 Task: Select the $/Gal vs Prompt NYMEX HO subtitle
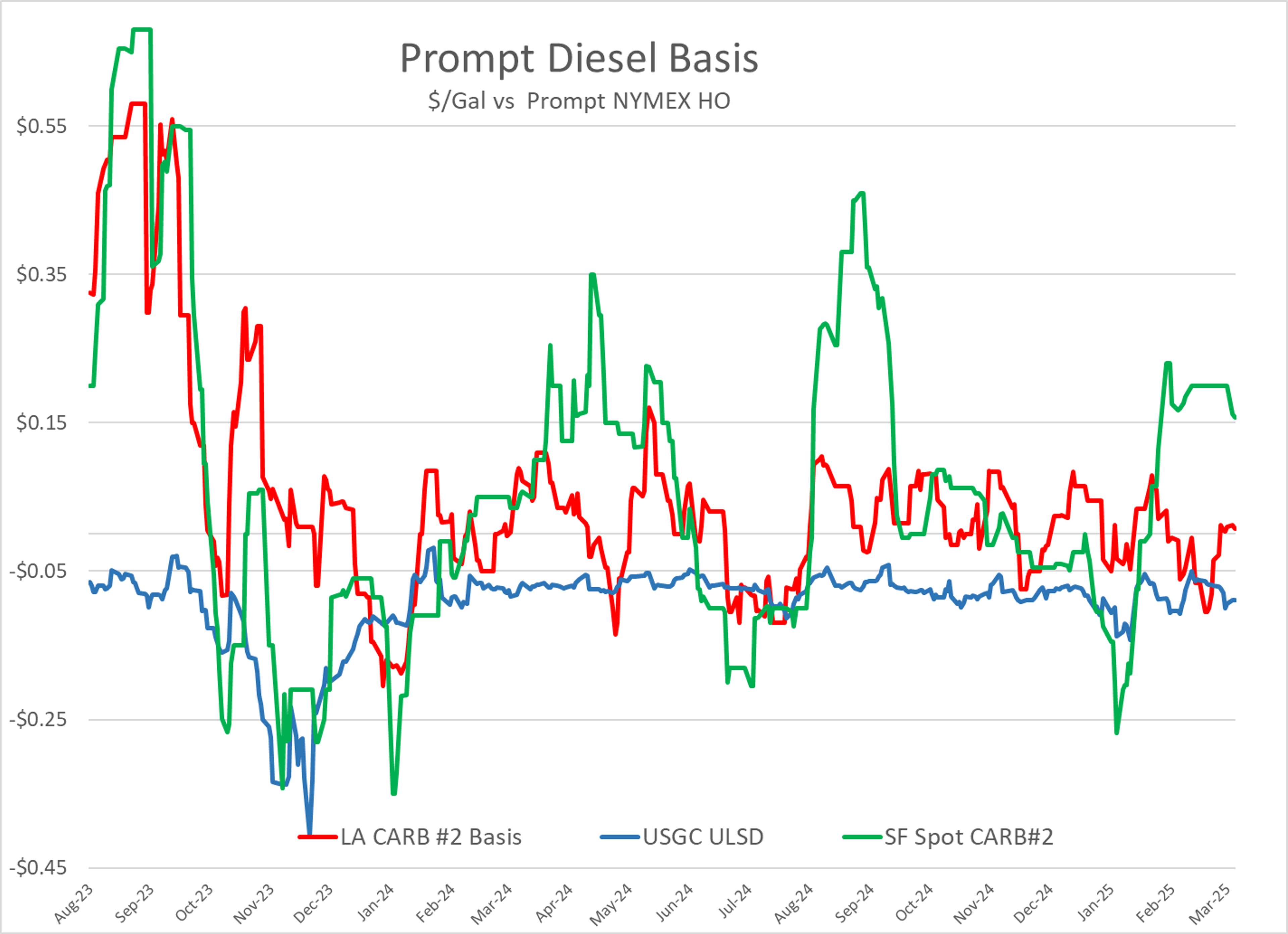click(x=579, y=101)
